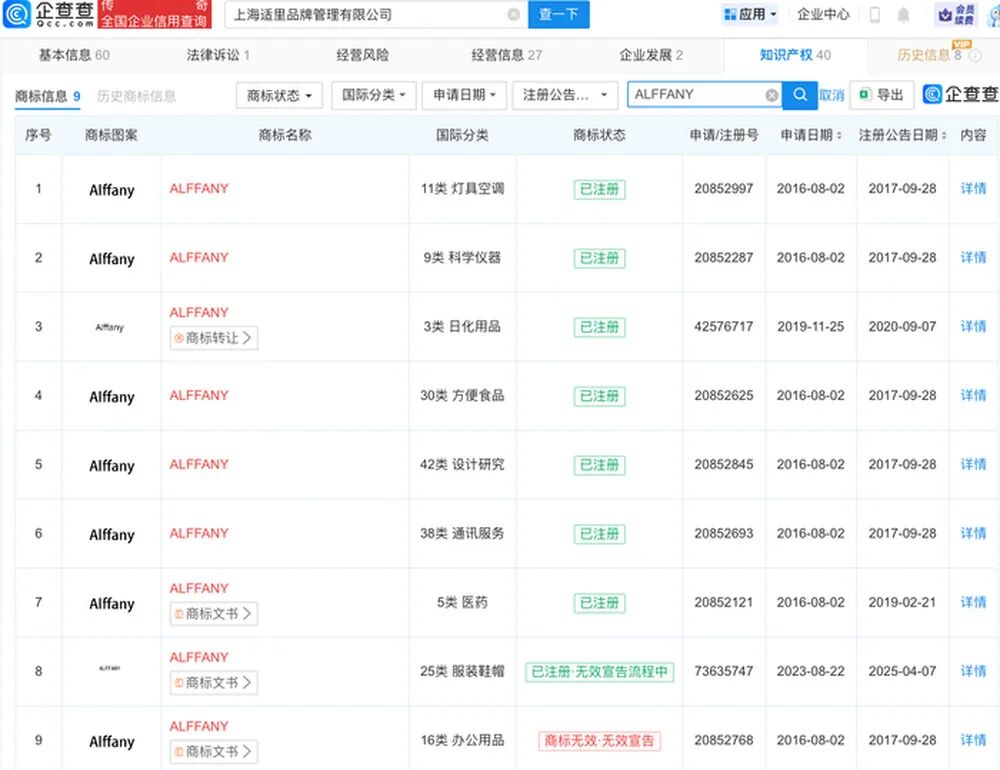This screenshot has width=1000, height=770.
Task: Click tiny trademark image in row 8
Action: [x=110, y=669]
